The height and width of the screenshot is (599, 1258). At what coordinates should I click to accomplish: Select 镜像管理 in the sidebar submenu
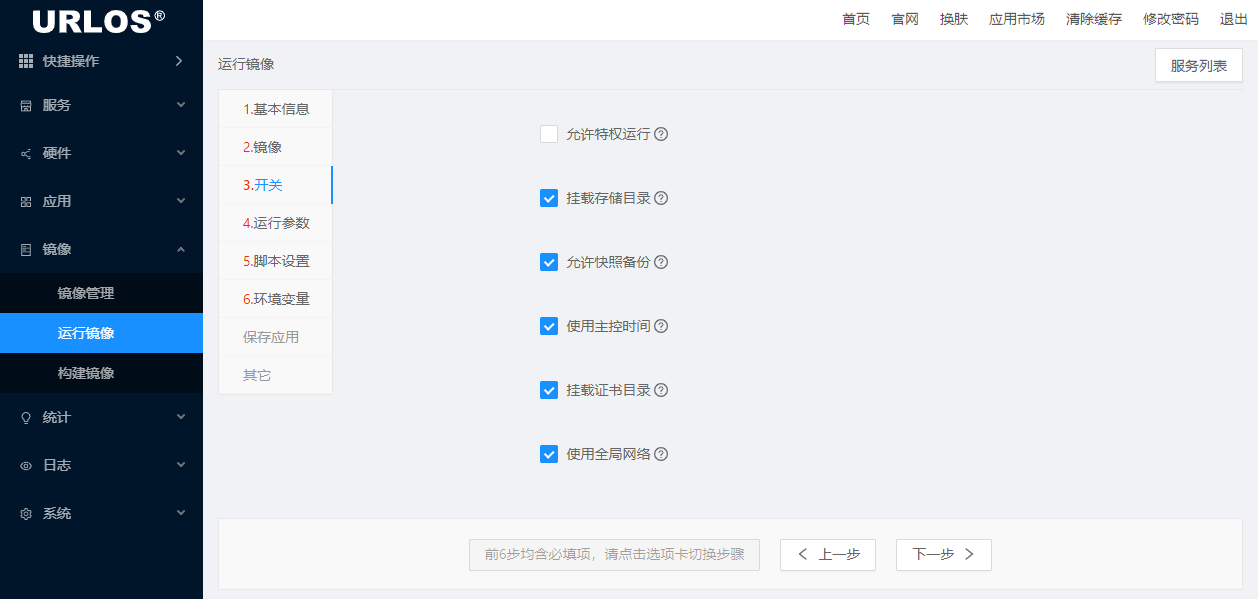pyautogui.click(x=86, y=293)
